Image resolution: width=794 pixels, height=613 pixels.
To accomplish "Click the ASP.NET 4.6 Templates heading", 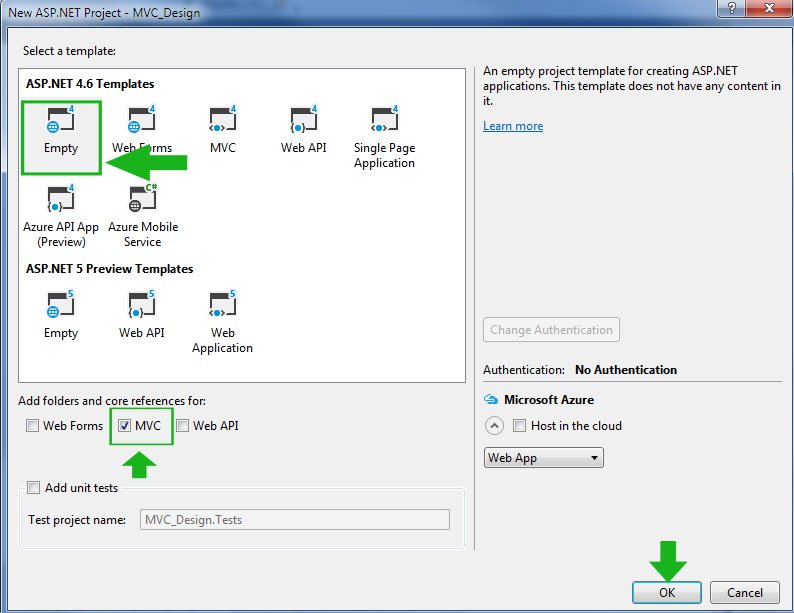I will (x=90, y=84).
